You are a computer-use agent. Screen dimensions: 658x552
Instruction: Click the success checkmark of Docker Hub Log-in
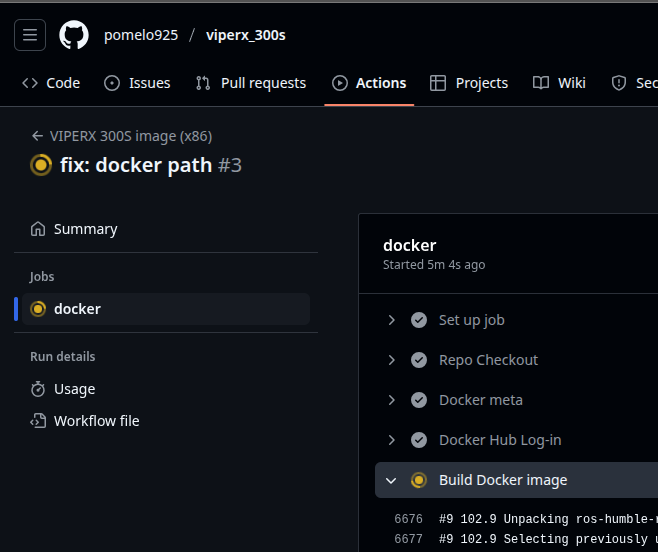(x=419, y=440)
